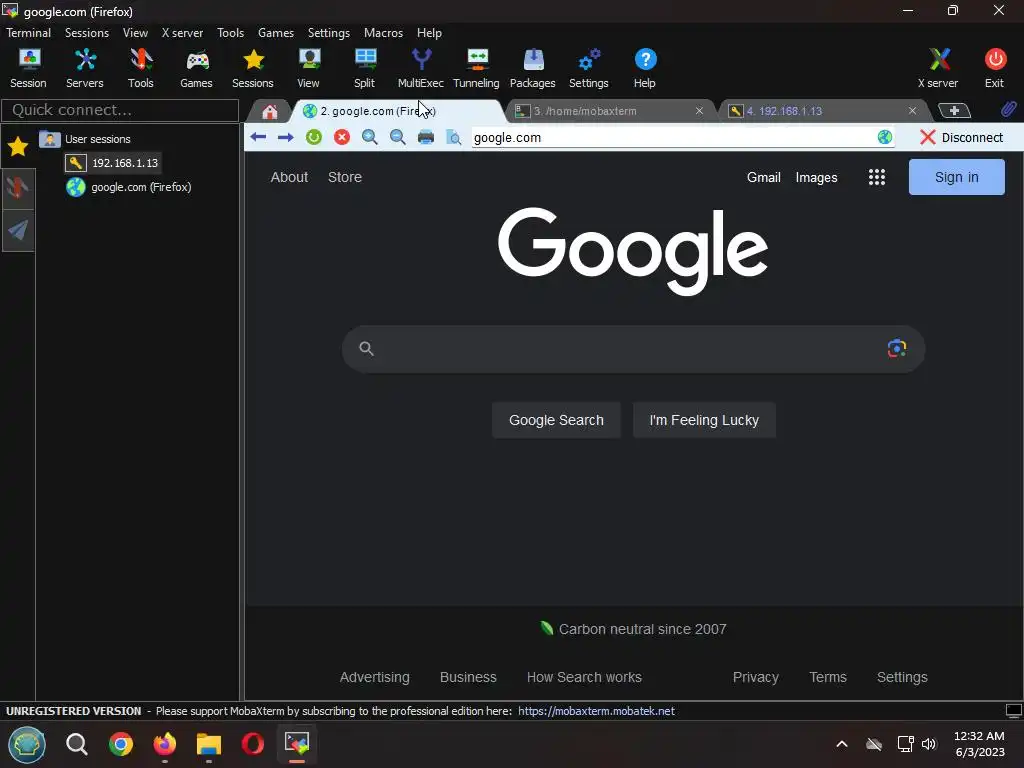
Task: Close the 192.168.1.13 tab
Action: [912, 111]
